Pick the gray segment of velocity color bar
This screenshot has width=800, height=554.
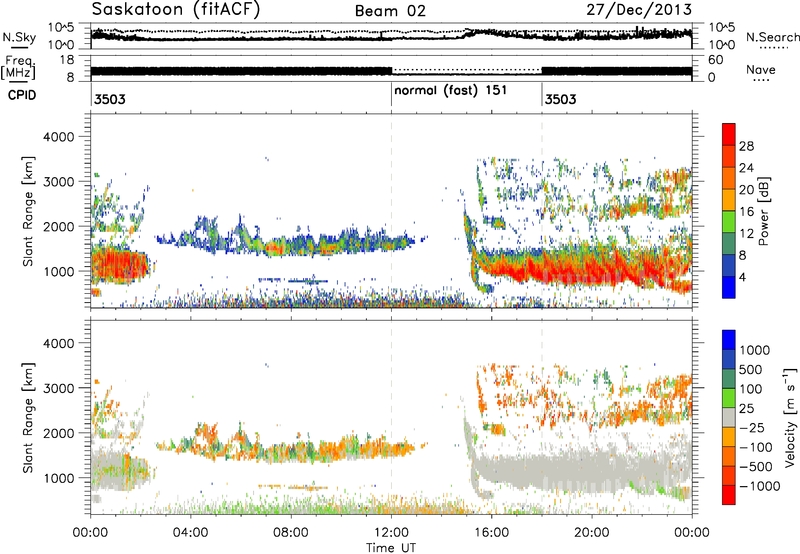[x=729, y=417]
